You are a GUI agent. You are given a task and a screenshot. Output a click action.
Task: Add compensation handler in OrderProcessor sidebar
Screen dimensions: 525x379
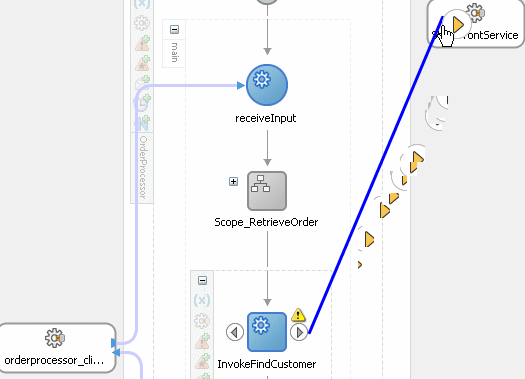point(142,123)
